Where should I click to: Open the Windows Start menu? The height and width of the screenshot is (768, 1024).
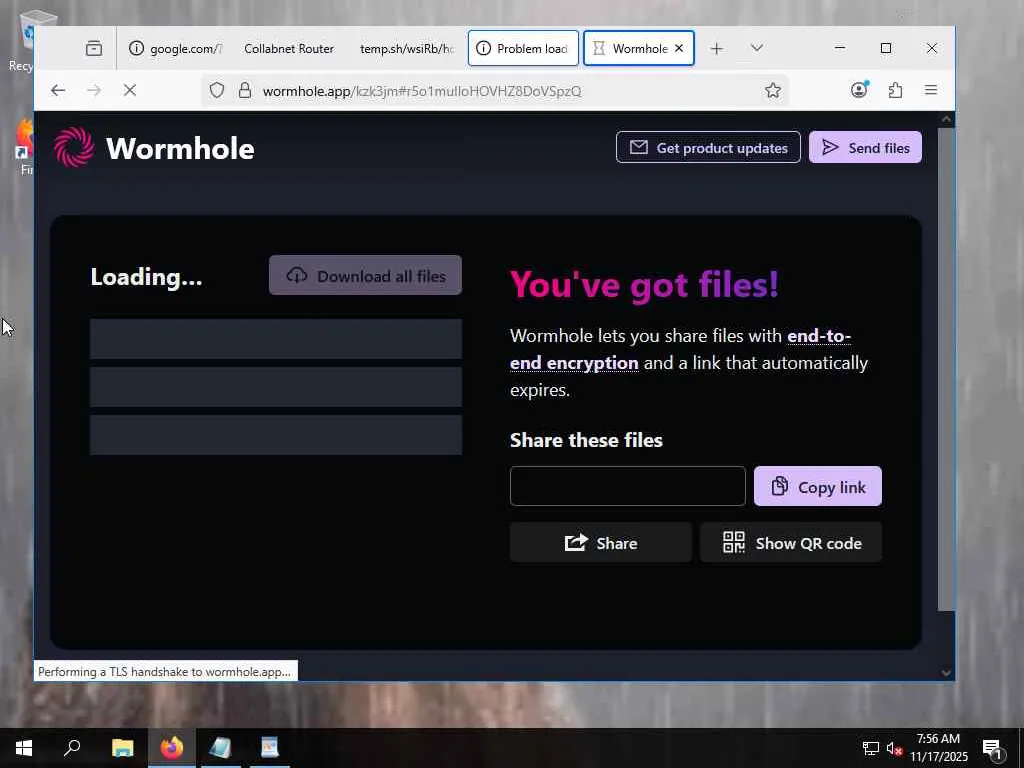click(x=24, y=748)
